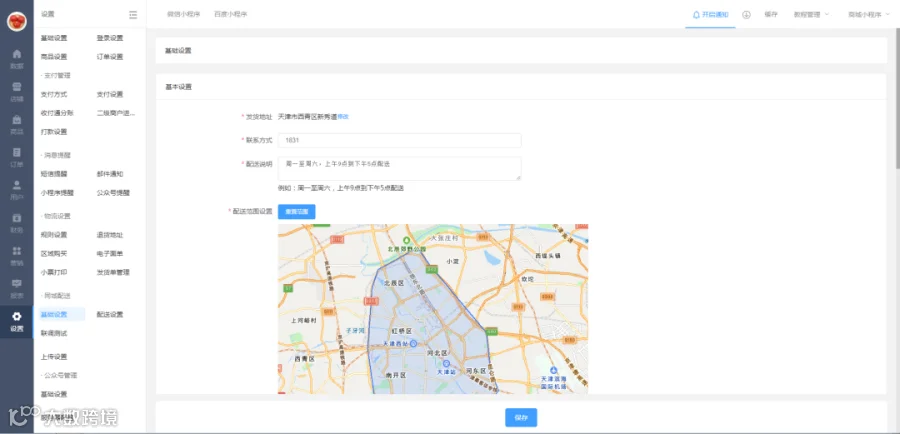Click the blue 保存 save button

pos(521,417)
